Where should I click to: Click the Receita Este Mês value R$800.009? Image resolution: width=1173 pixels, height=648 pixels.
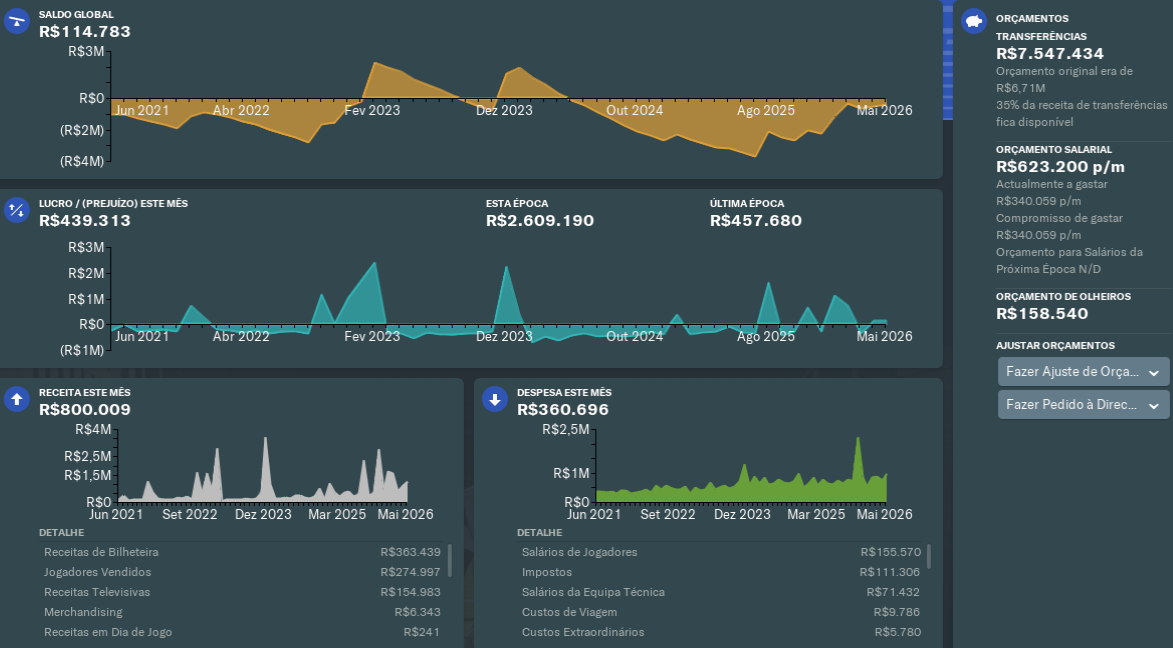[x=85, y=410]
